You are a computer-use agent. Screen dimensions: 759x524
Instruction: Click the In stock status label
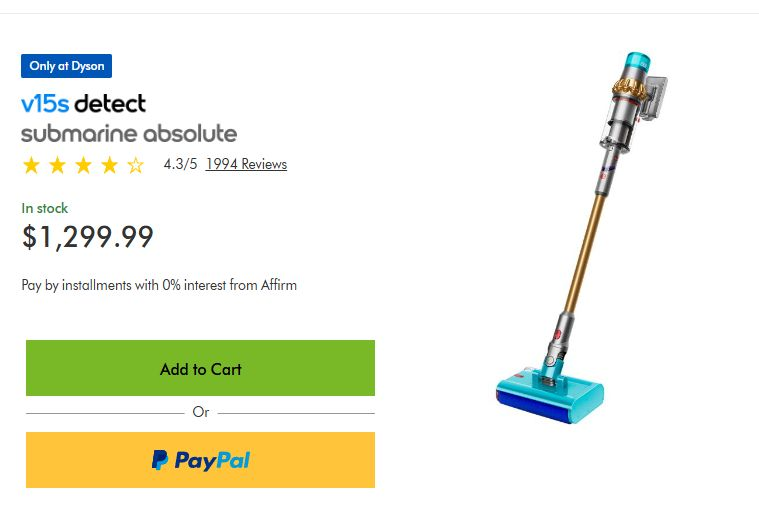pos(45,208)
